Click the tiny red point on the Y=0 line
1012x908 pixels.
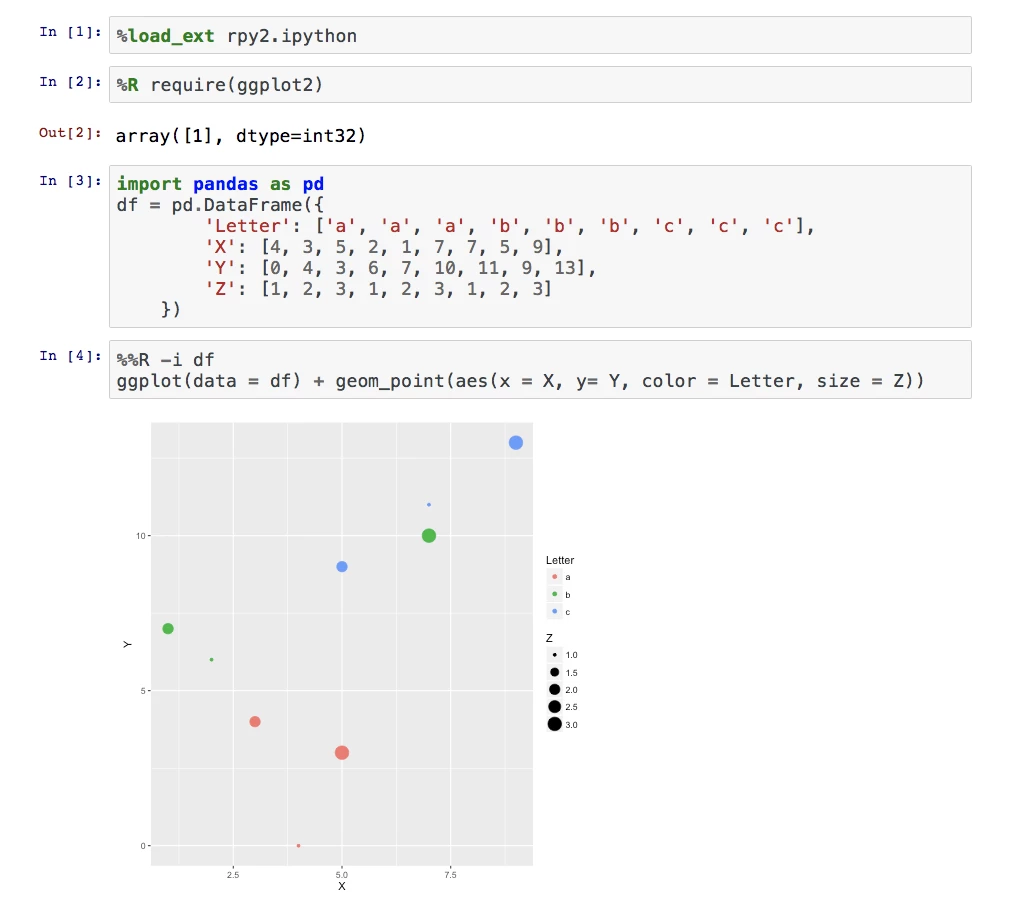point(298,846)
